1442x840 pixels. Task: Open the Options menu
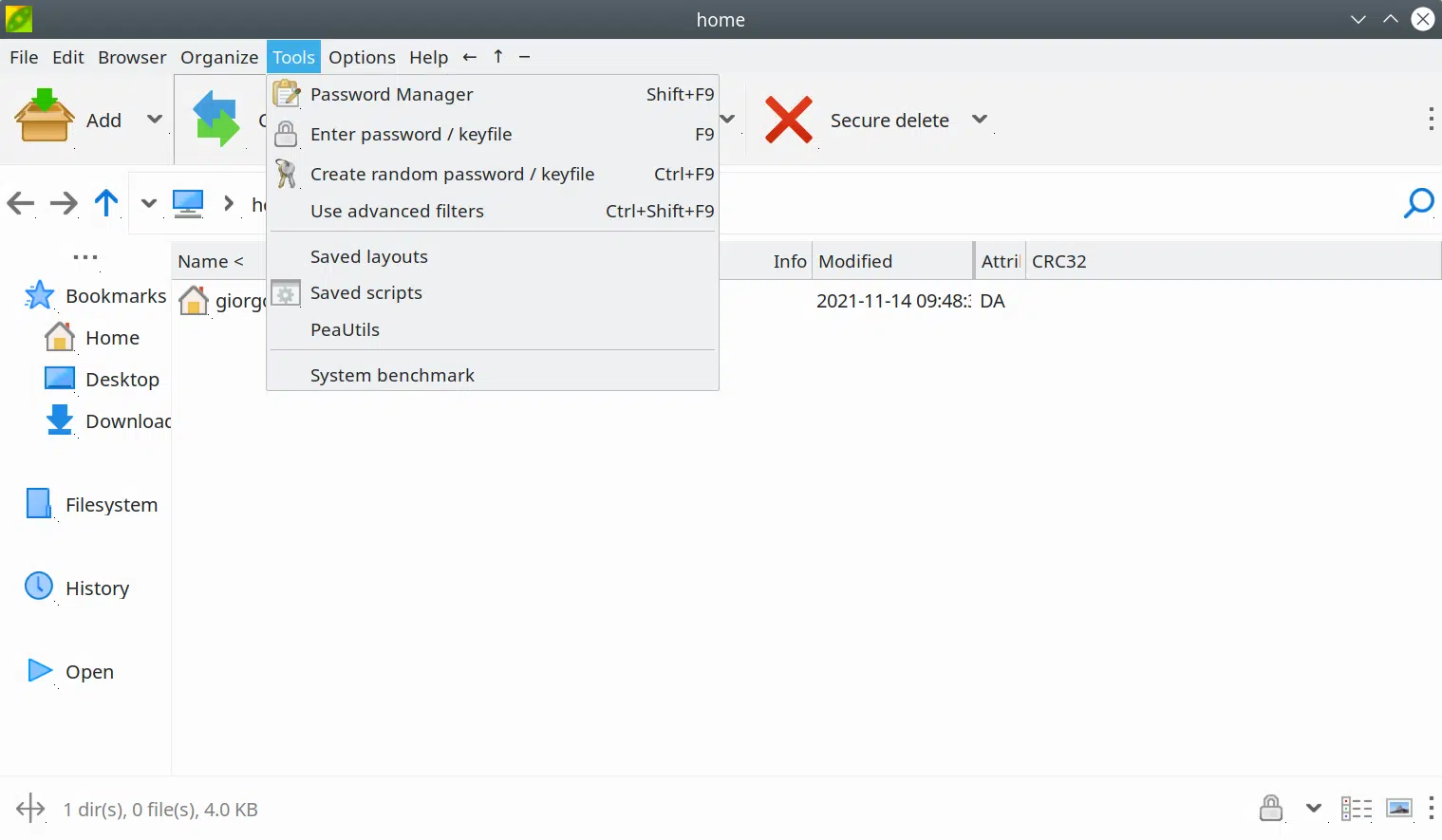tap(362, 58)
